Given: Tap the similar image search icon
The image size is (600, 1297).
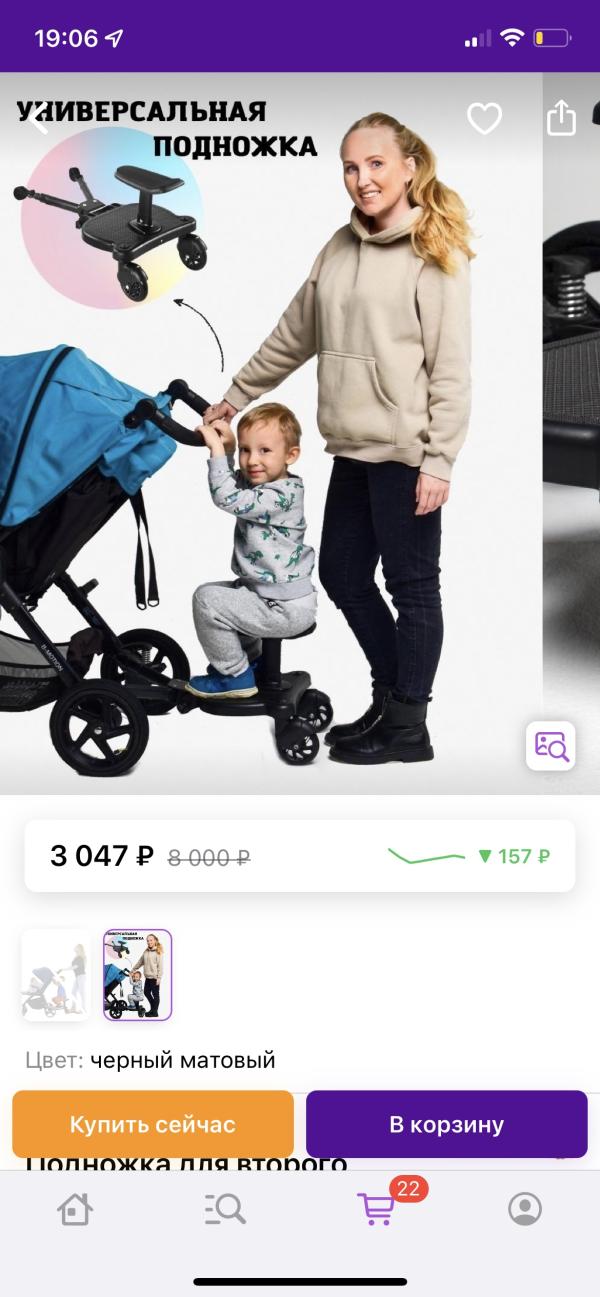Looking at the screenshot, I should 551,746.
